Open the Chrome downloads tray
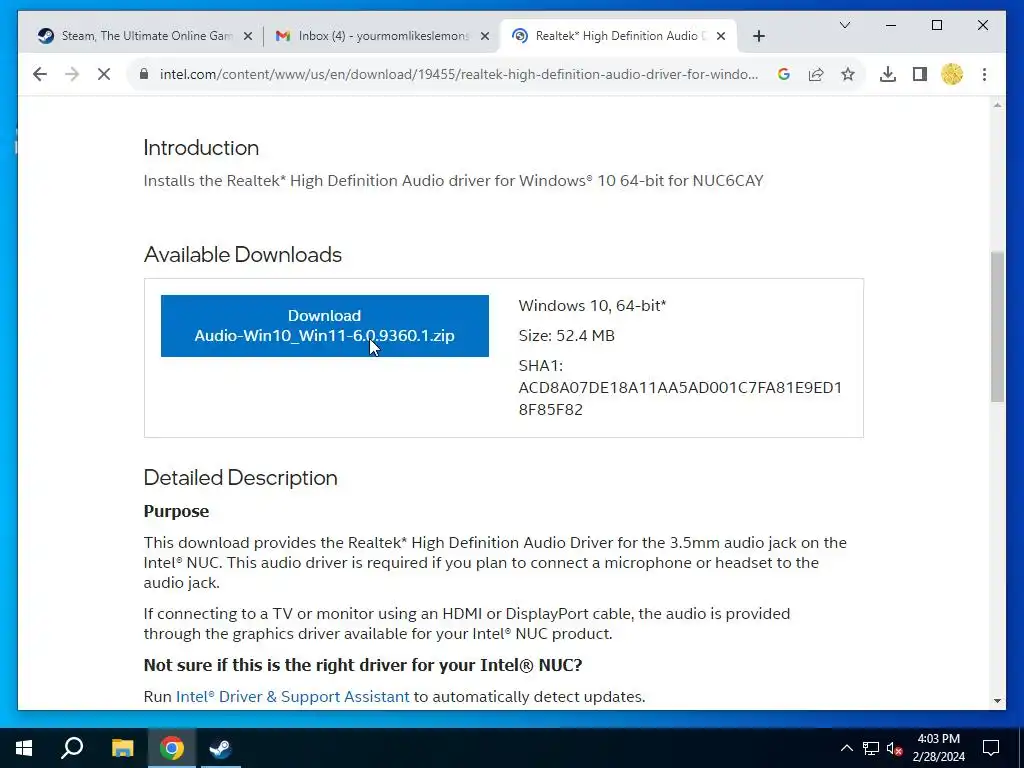This screenshot has height=768, width=1024. click(888, 74)
